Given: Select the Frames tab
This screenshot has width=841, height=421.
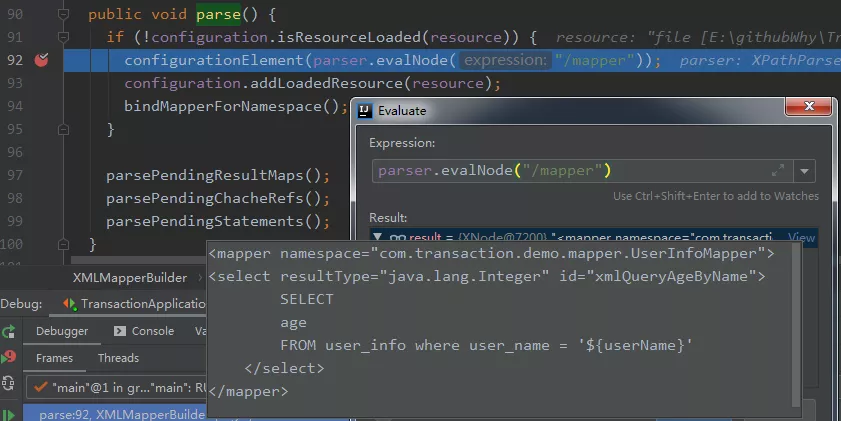Looking at the screenshot, I should [x=54, y=358].
